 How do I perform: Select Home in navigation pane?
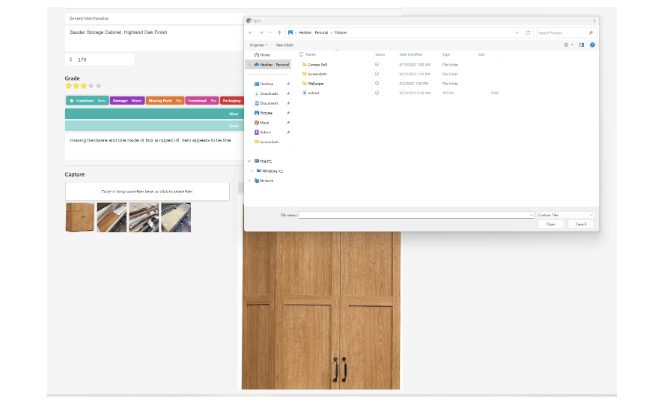[x=262, y=55]
